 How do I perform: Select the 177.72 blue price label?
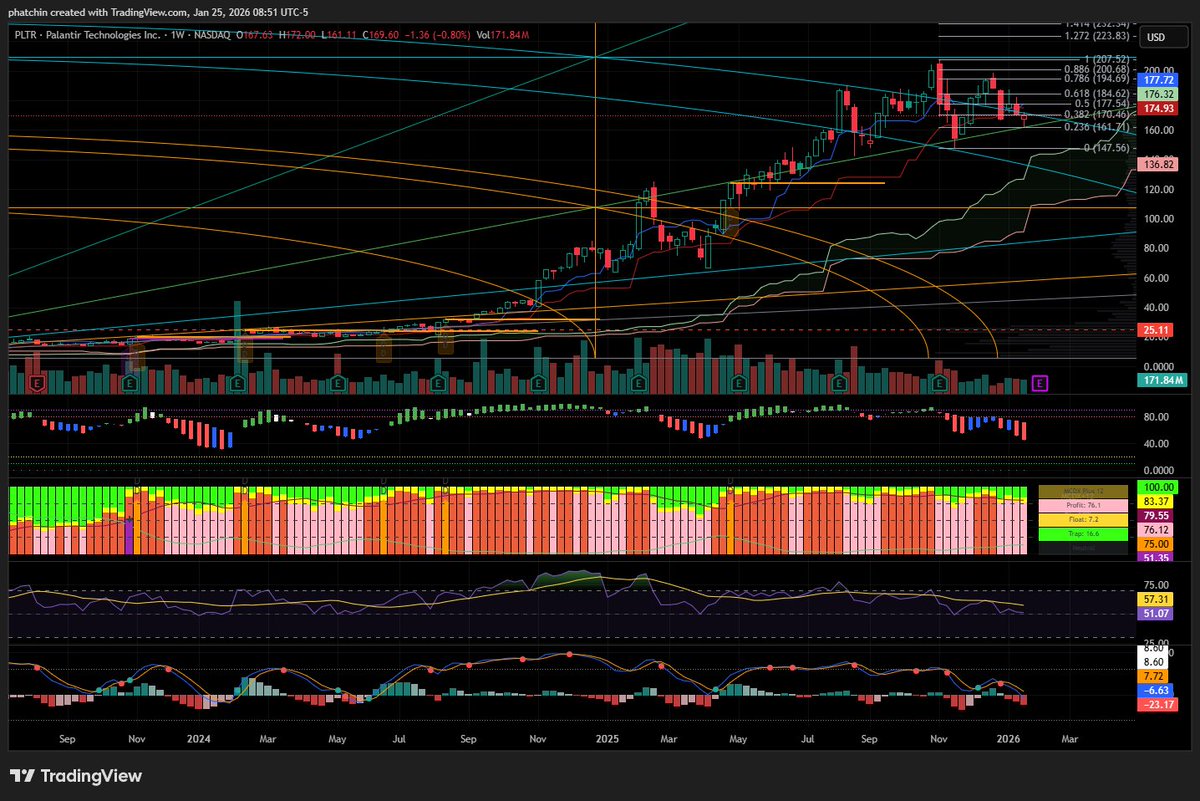coord(1157,79)
